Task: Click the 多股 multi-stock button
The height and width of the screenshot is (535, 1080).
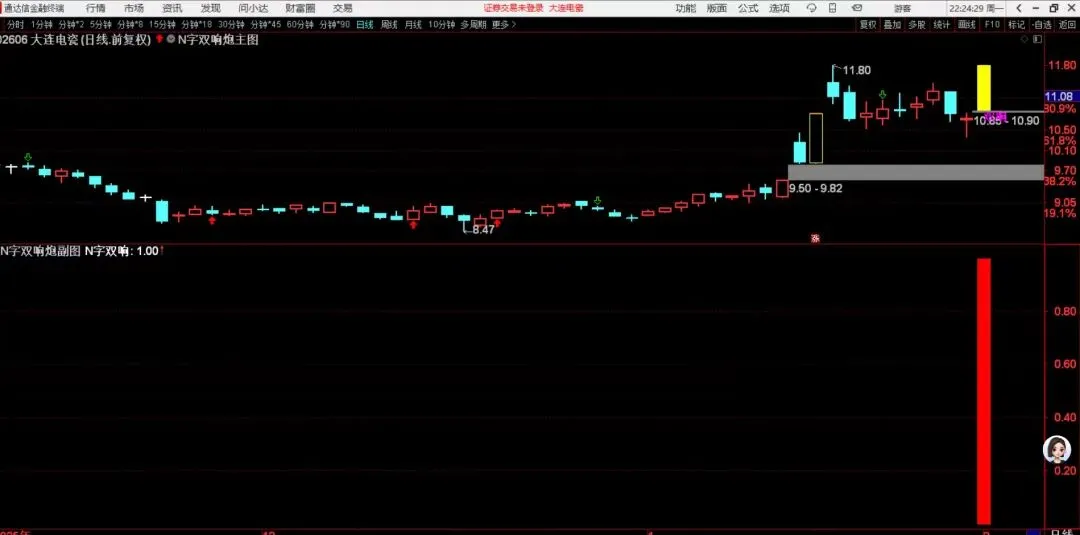Action: pos(917,24)
